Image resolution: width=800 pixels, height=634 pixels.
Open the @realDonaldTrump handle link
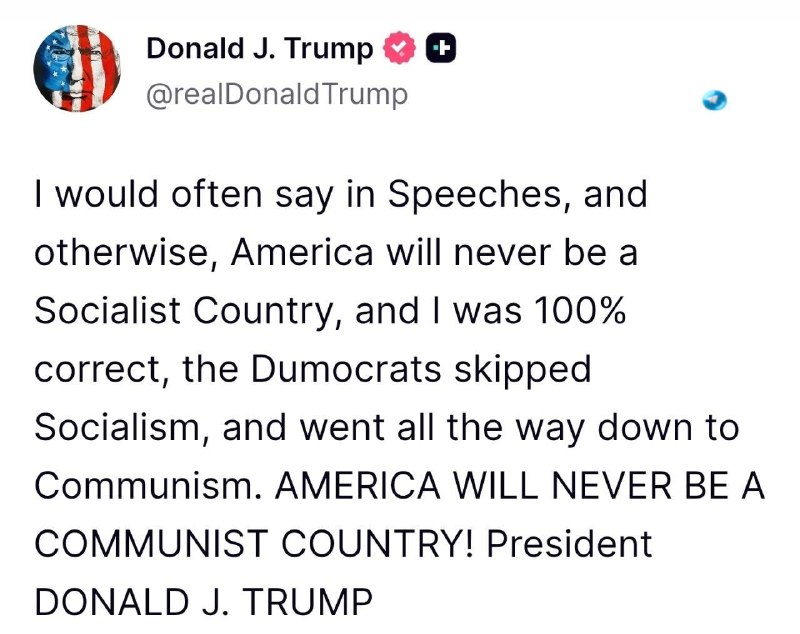(277, 95)
